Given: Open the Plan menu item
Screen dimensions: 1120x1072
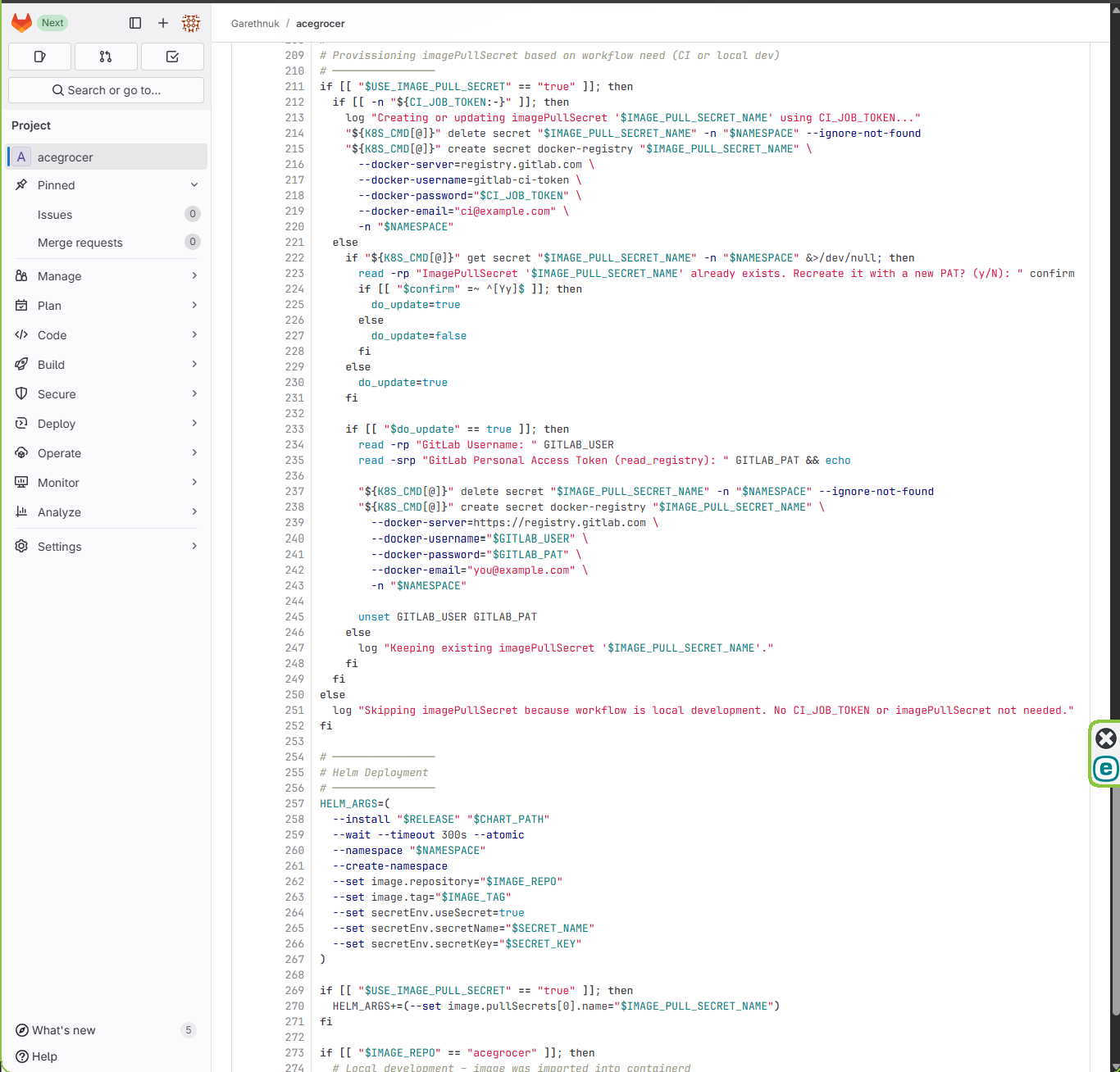Looking at the screenshot, I should click(107, 306).
